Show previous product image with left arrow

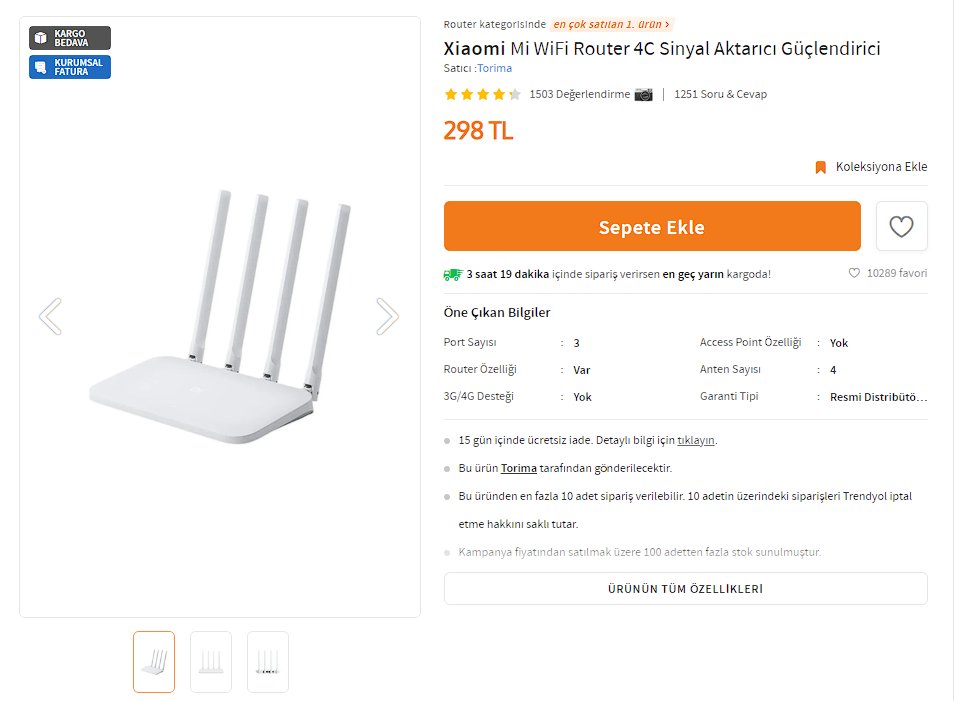[51, 316]
